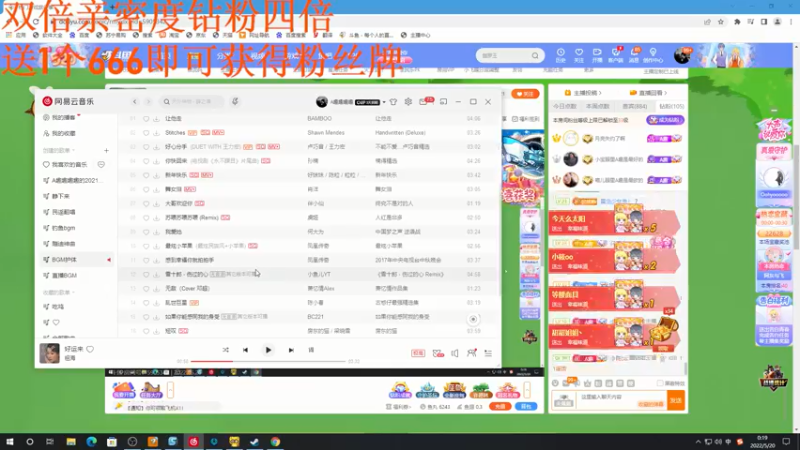Open the 创作中心 icon
The height and width of the screenshot is (450, 800).
[x=653, y=55]
